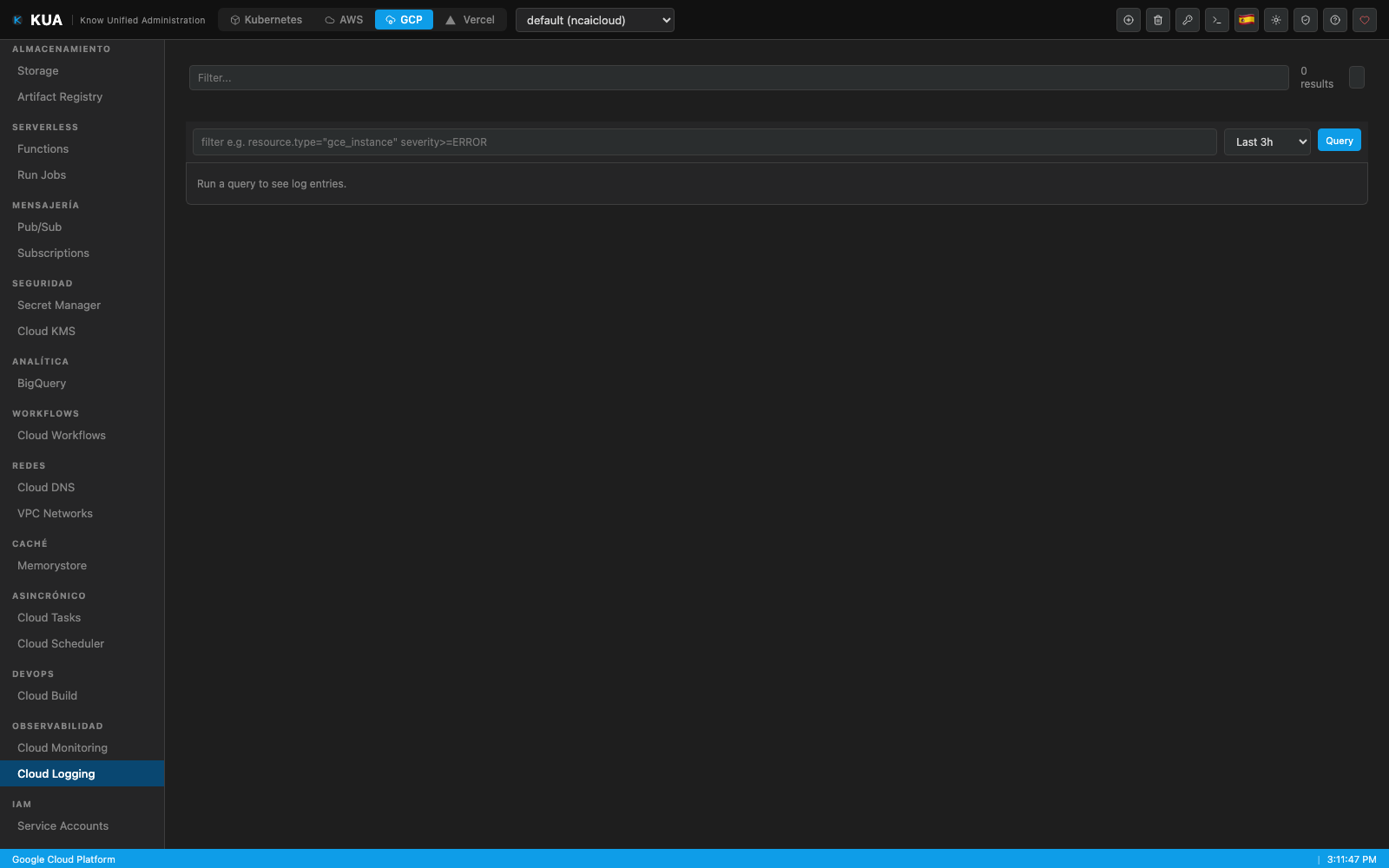Click the blank square button beside results
The image size is (1389, 868).
pyautogui.click(x=1357, y=77)
